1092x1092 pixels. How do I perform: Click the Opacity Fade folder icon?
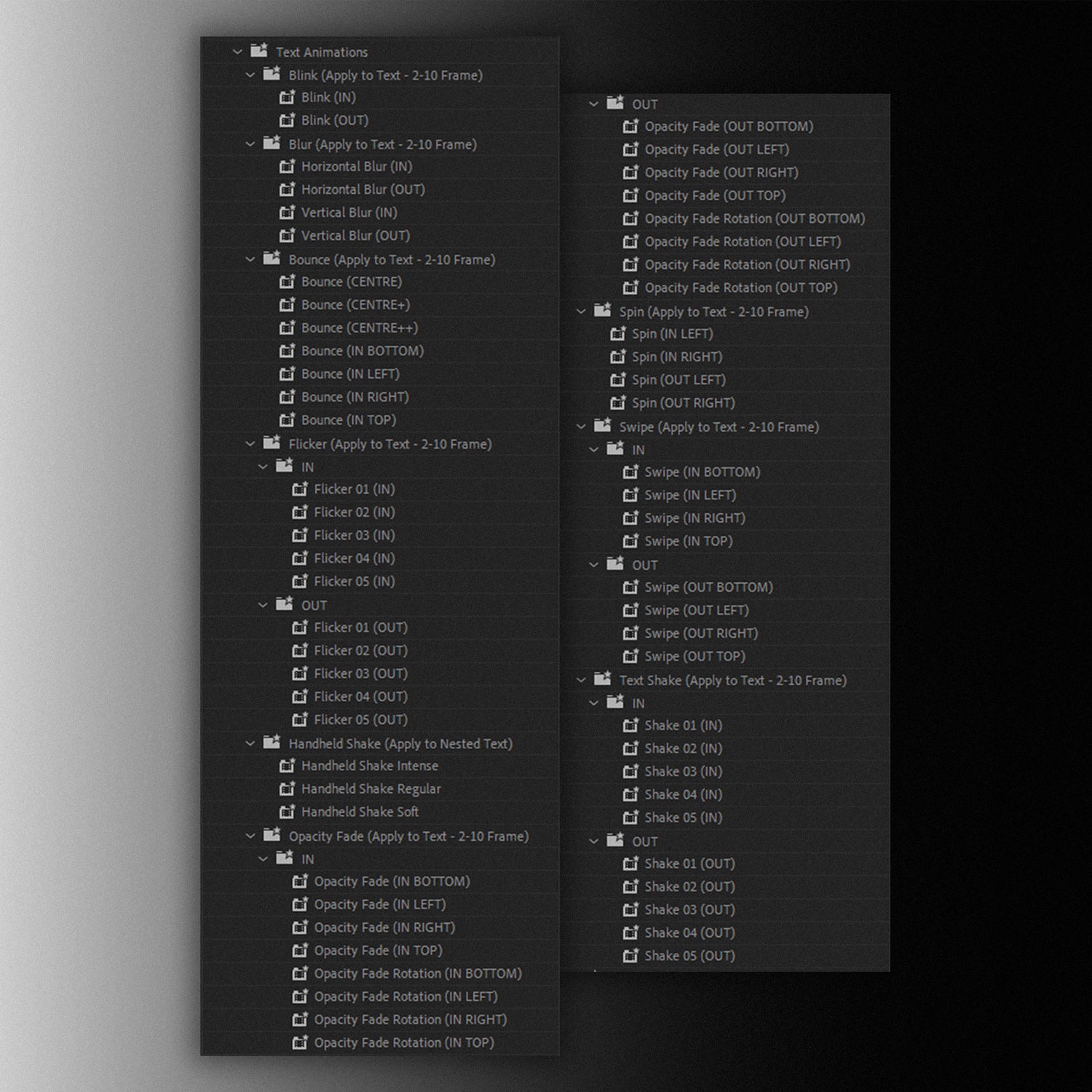(272, 836)
